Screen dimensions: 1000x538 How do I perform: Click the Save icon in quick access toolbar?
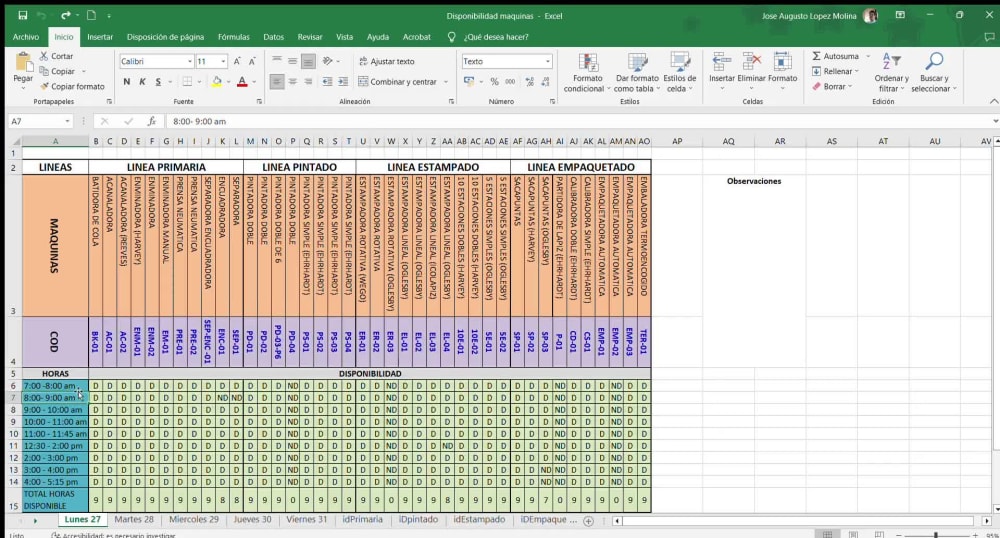coord(23,15)
